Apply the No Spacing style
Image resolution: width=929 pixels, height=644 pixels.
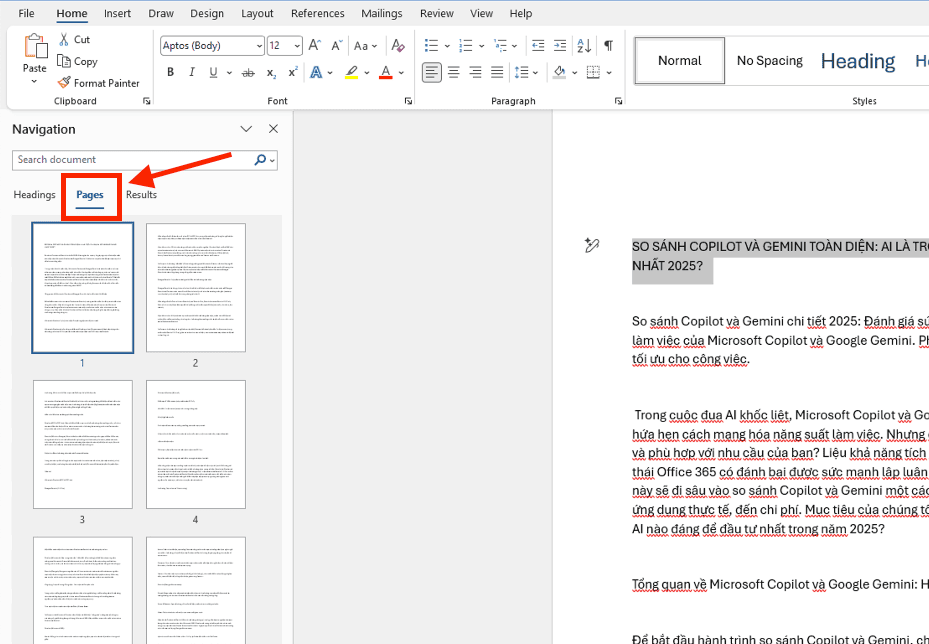[770, 60]
